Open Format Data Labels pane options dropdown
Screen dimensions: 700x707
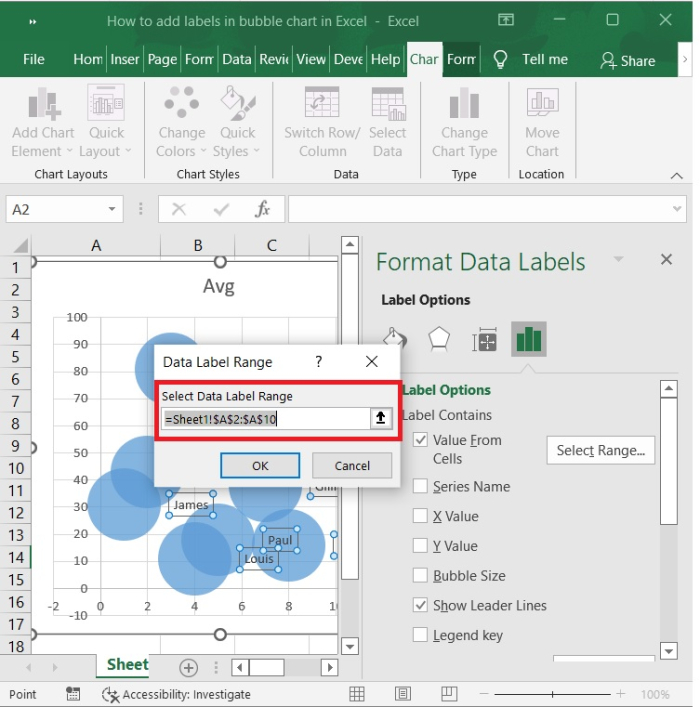tap(618, 259)
